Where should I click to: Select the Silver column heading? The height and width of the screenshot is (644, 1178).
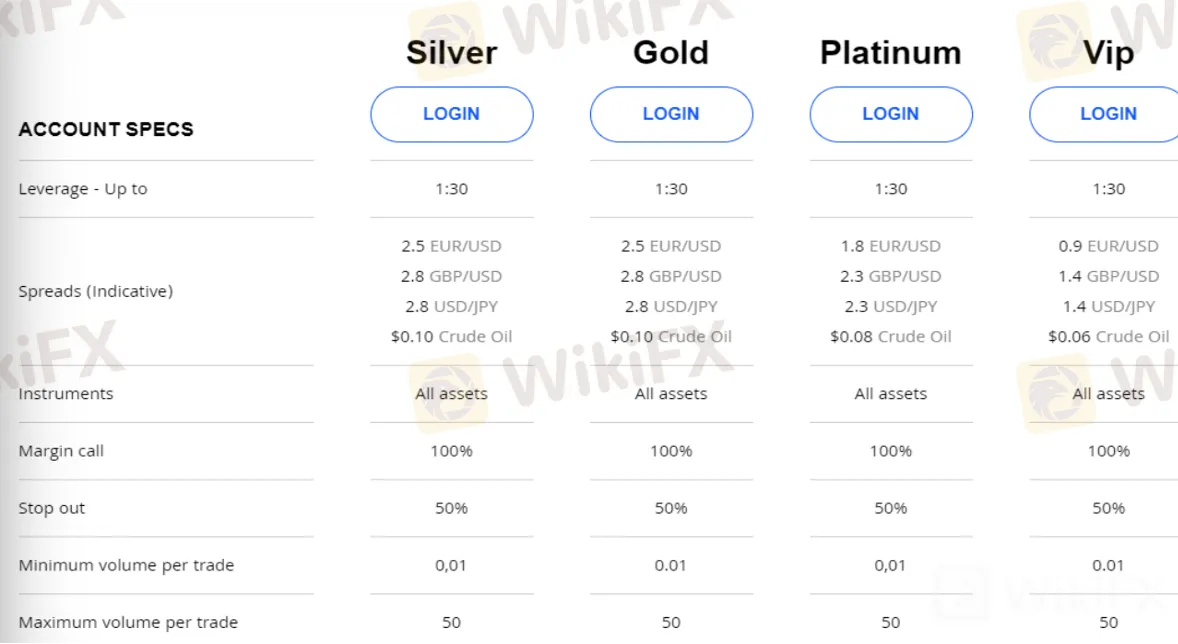452,53
